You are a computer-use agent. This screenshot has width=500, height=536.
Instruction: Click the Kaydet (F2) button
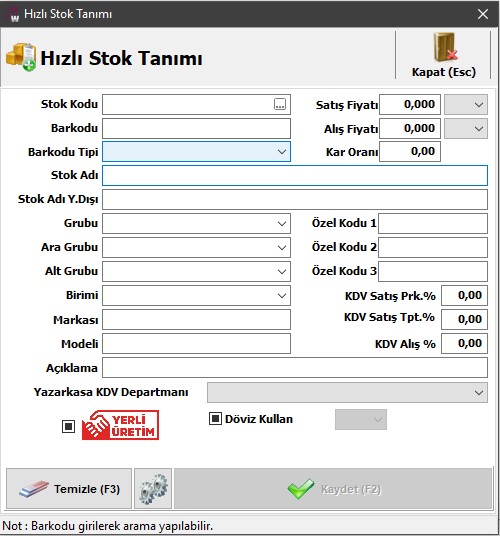point(333,489)
